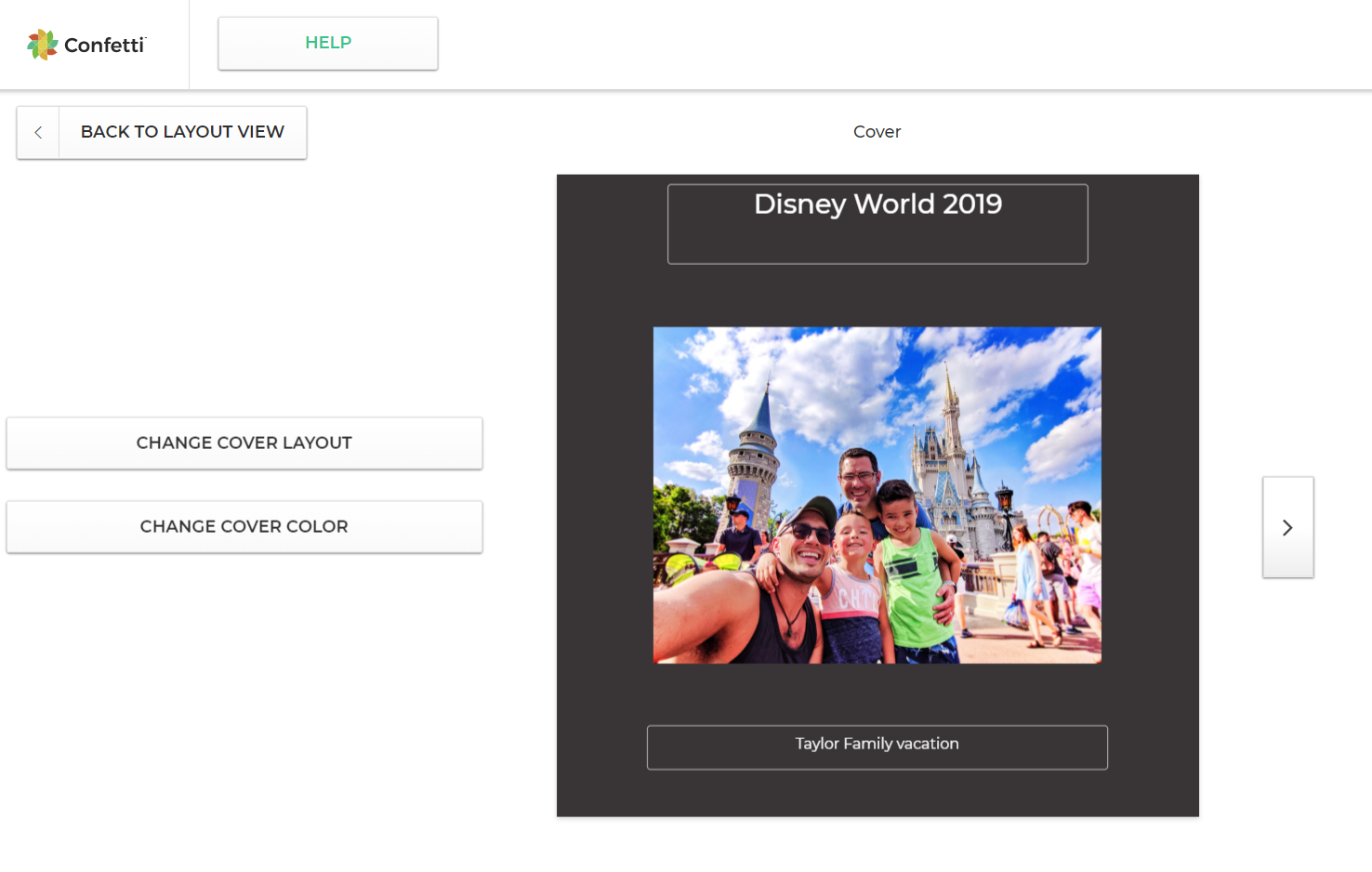This screenshot has width=1372, height=872.
Task: Open the HELP menu
Action: click(x=328, y=43)
